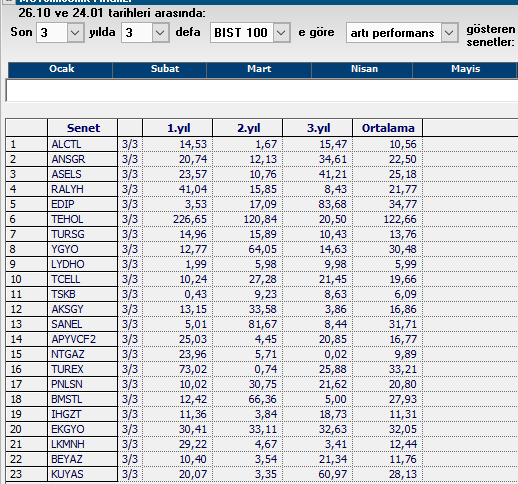The height and width of the screenshot is (484, 518).
Task: Click the empty field below month tabs
Action: point(262,90)
